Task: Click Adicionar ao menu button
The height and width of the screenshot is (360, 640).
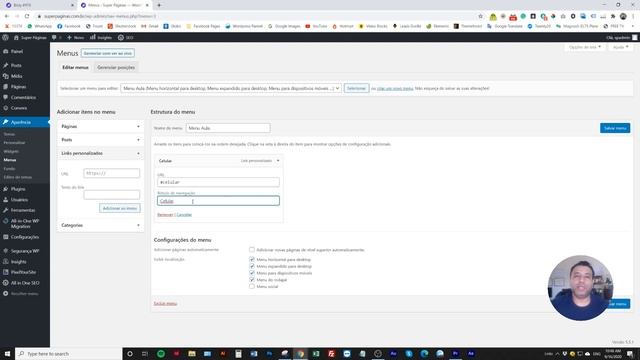Action: click(x=120, y=208)
